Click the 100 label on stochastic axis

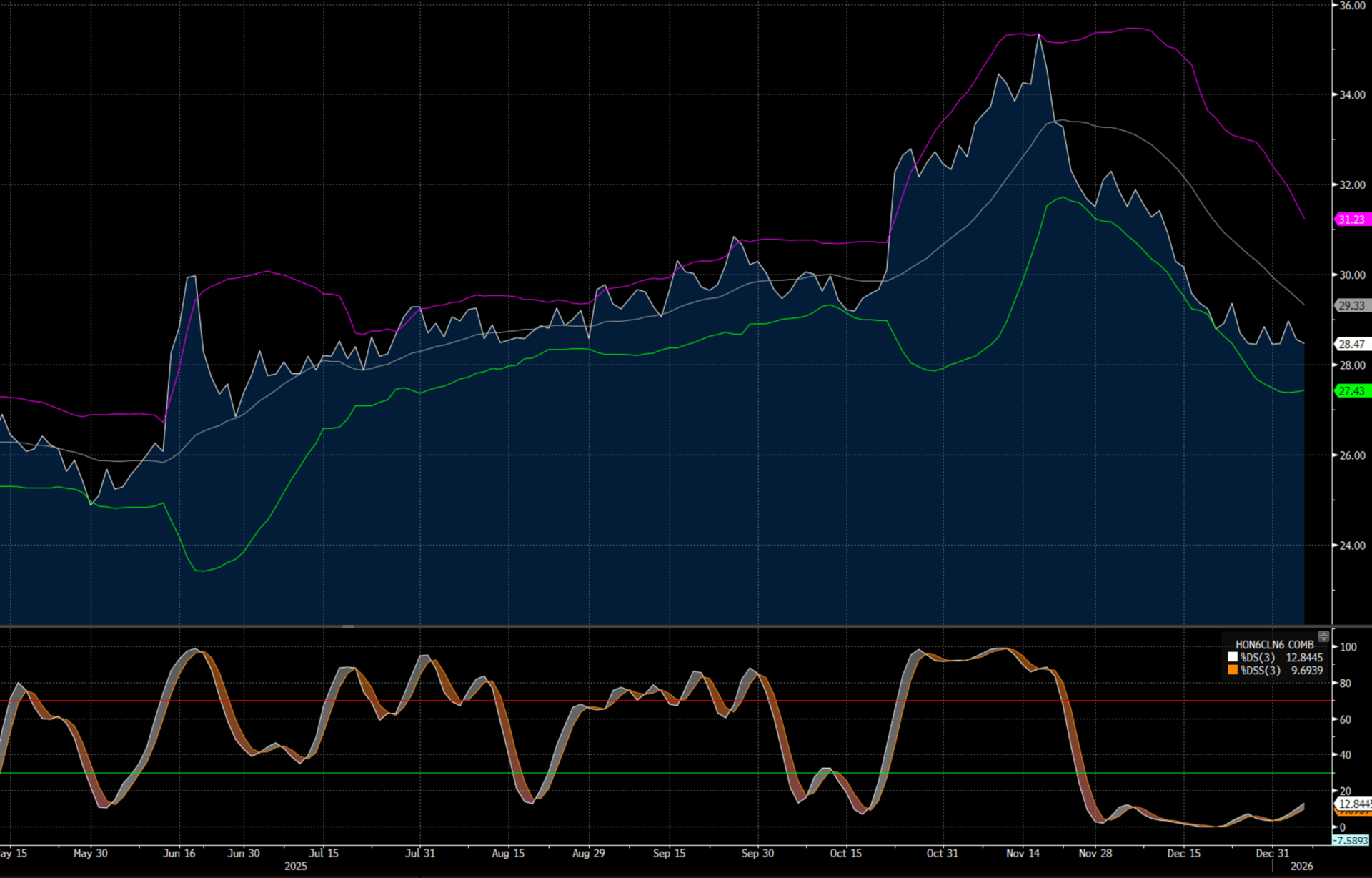(1348, 647)
